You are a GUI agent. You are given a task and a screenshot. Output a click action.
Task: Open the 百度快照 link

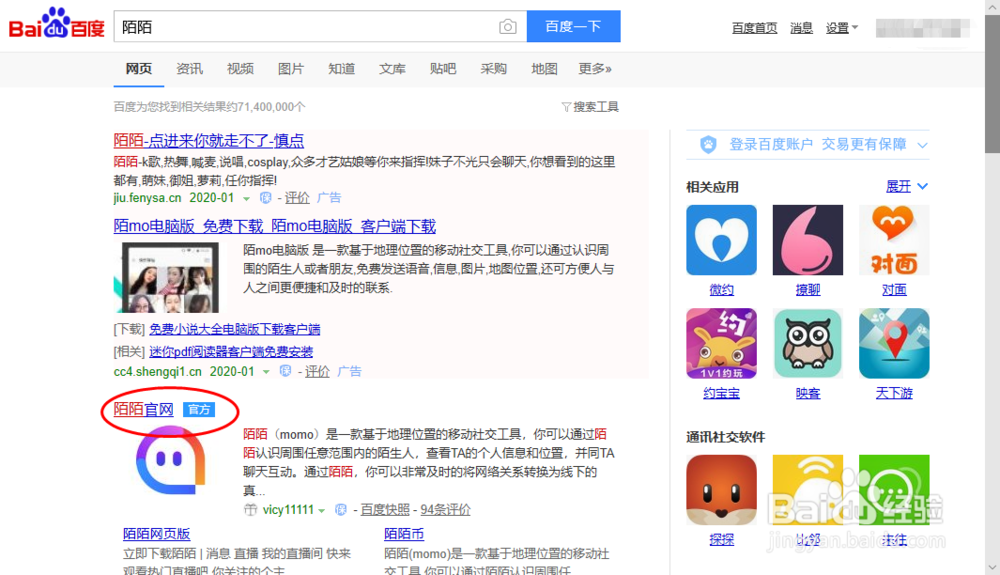[385, 509]
